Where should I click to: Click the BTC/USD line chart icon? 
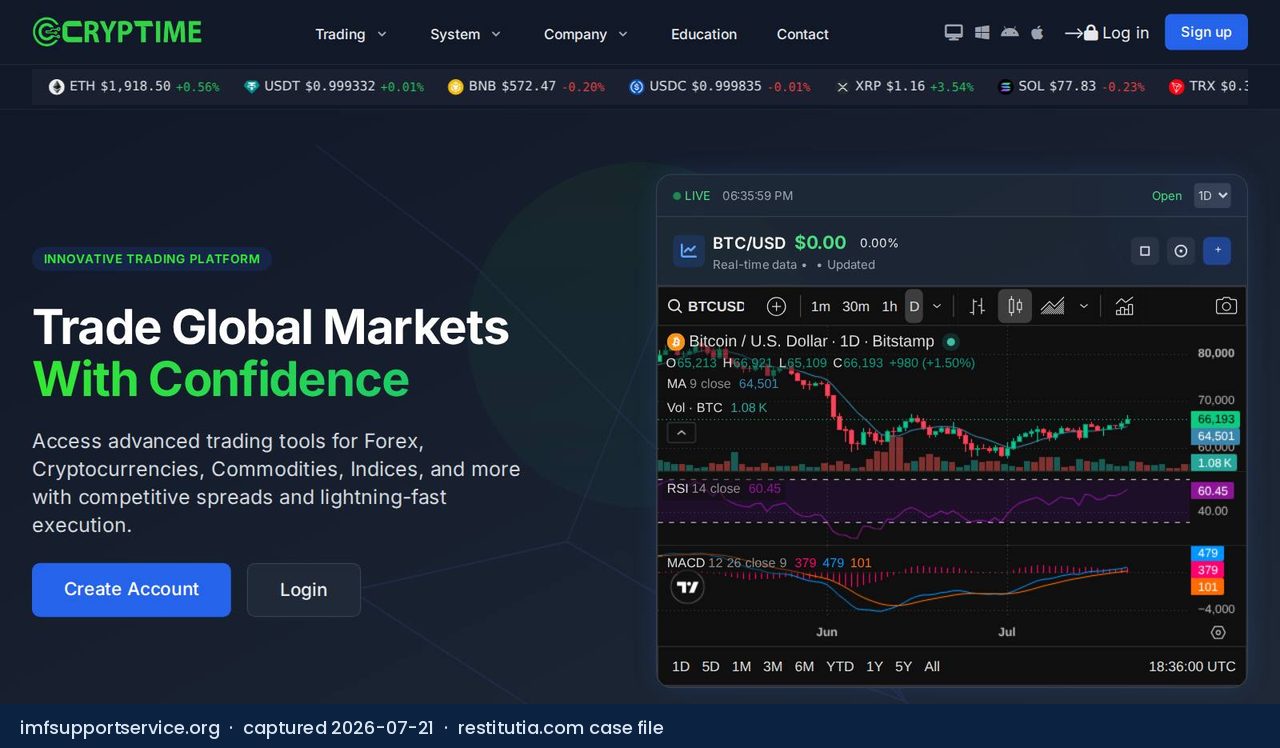(688, 251)
